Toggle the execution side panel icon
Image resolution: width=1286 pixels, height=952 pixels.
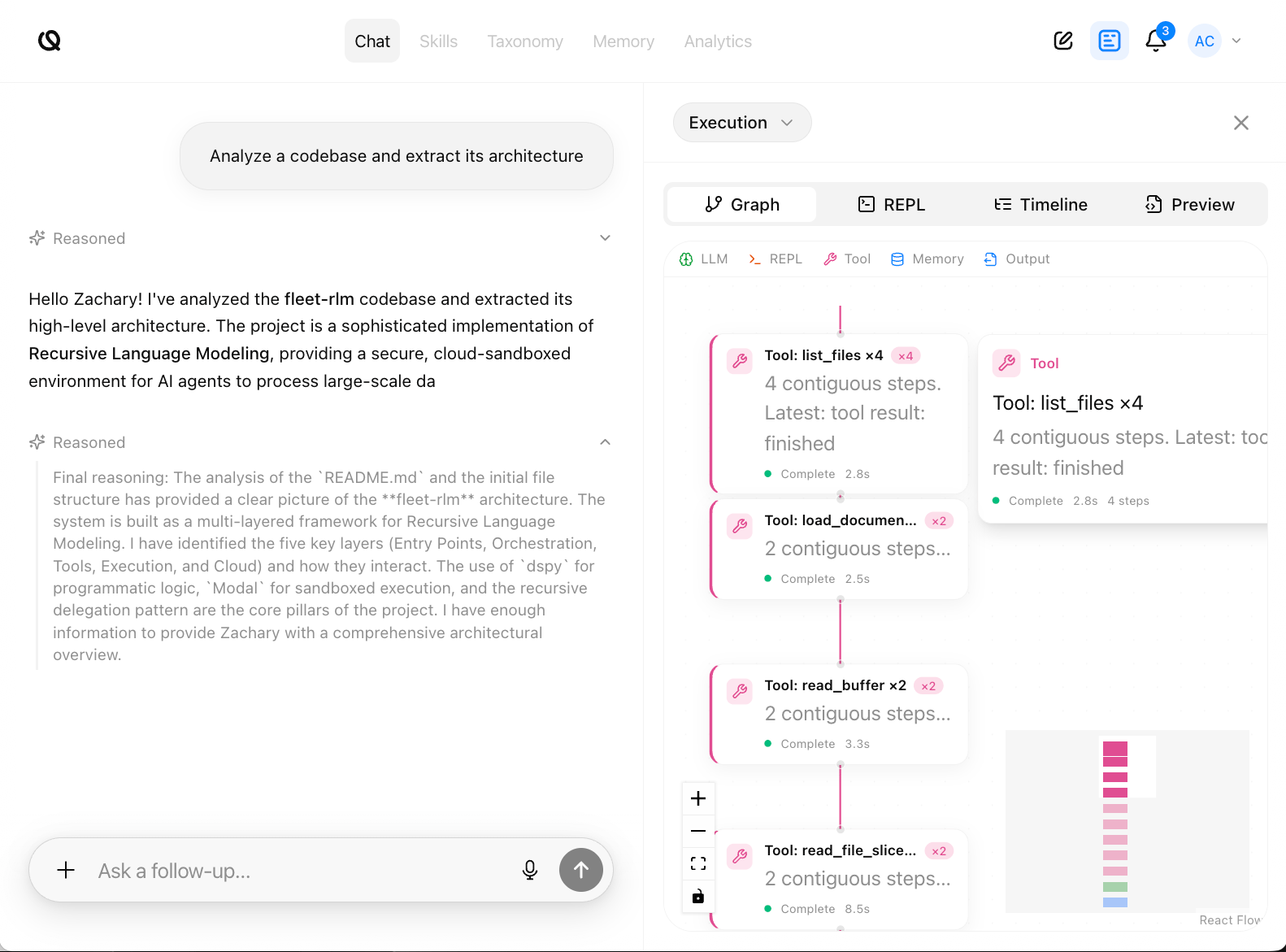pos(1109,41)
